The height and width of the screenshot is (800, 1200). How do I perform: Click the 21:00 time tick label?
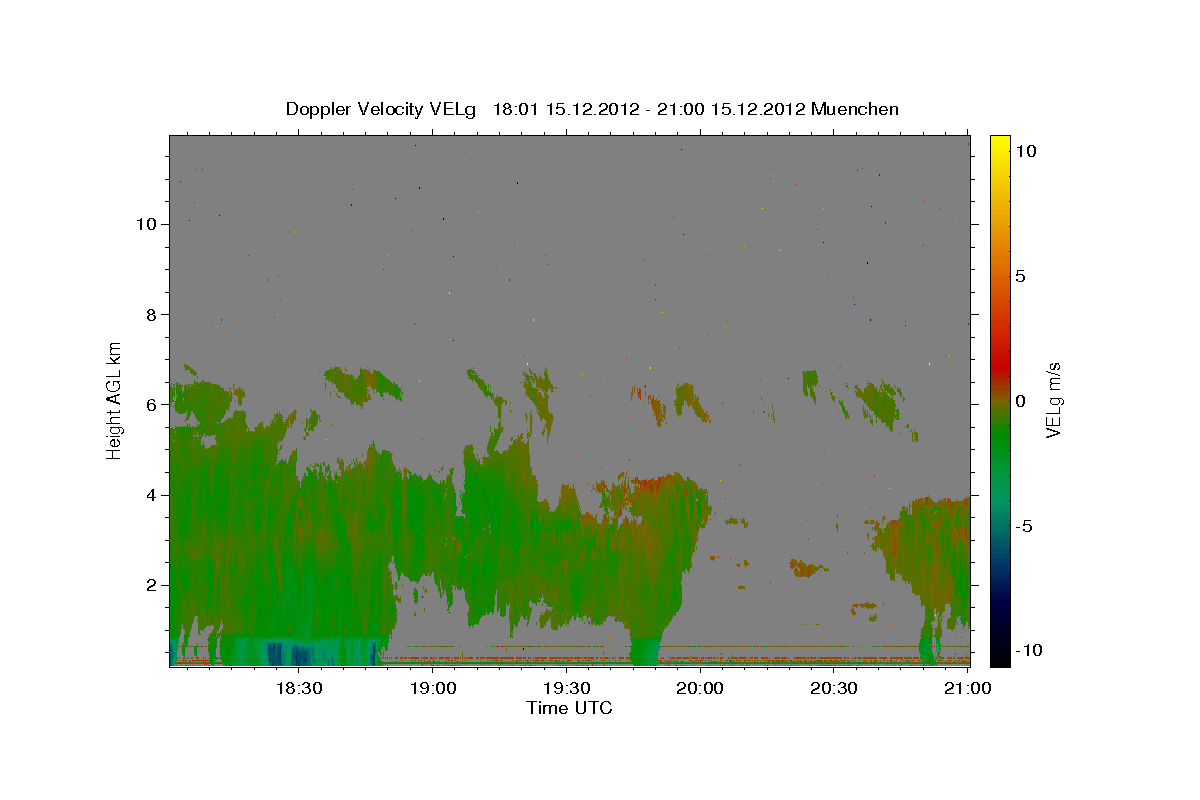click(x=968, y=688)
